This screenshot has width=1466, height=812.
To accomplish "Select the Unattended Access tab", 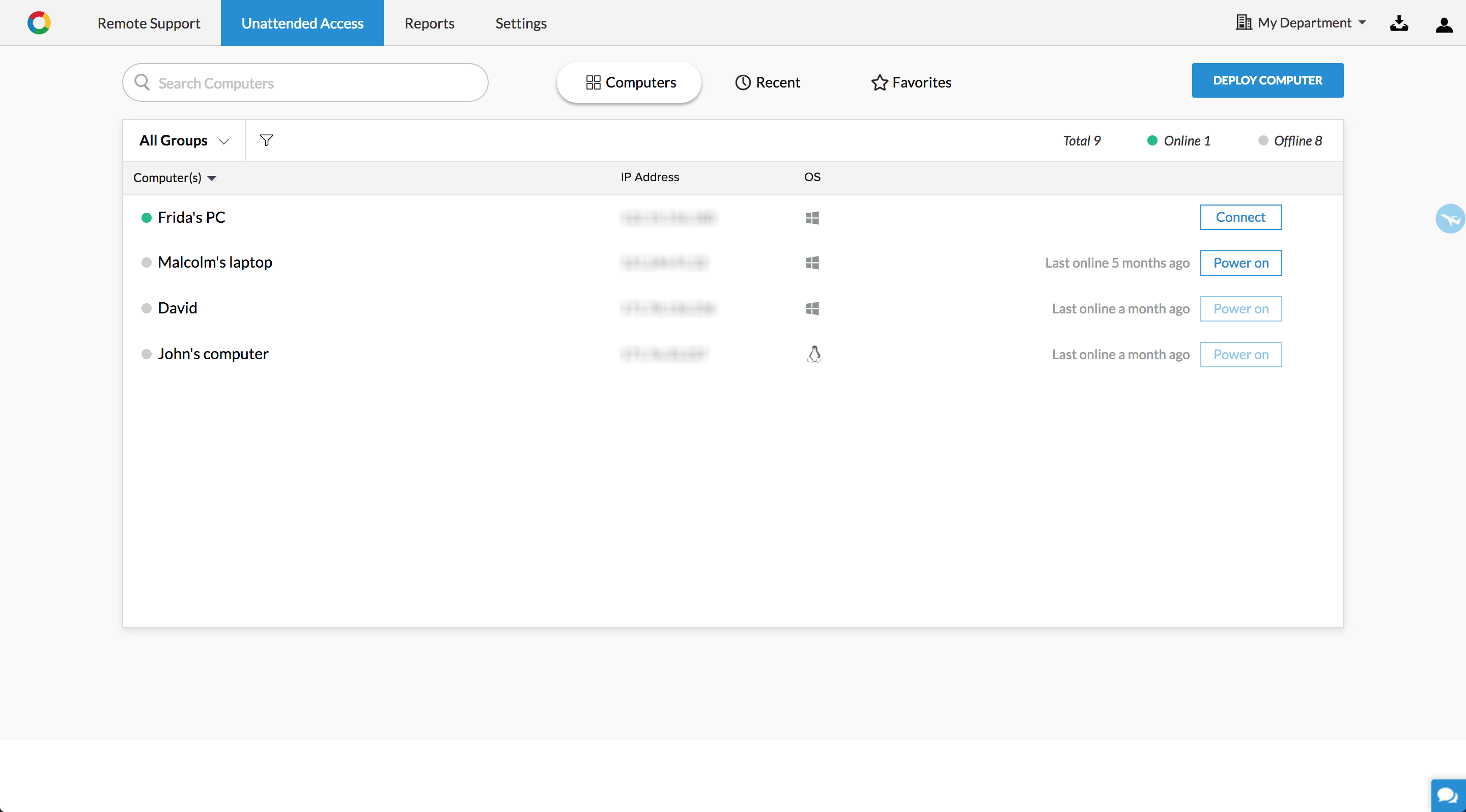I will pyautogui.click(x=302, y=22).
